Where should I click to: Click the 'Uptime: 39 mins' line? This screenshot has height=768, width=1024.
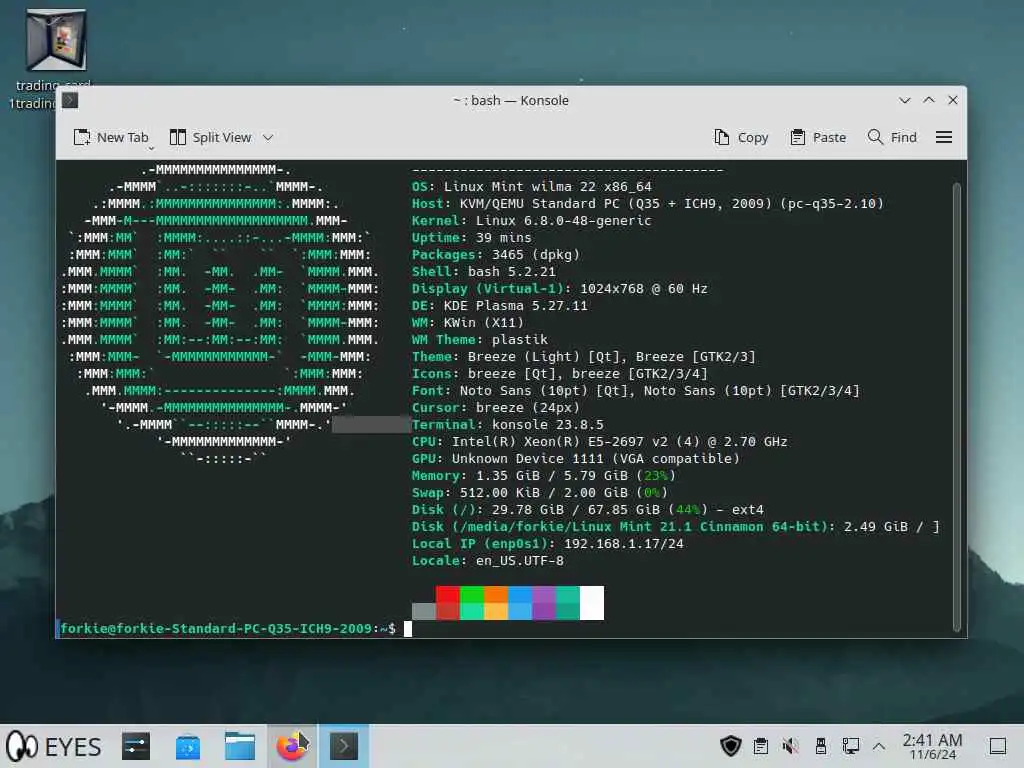click(472, 238)
